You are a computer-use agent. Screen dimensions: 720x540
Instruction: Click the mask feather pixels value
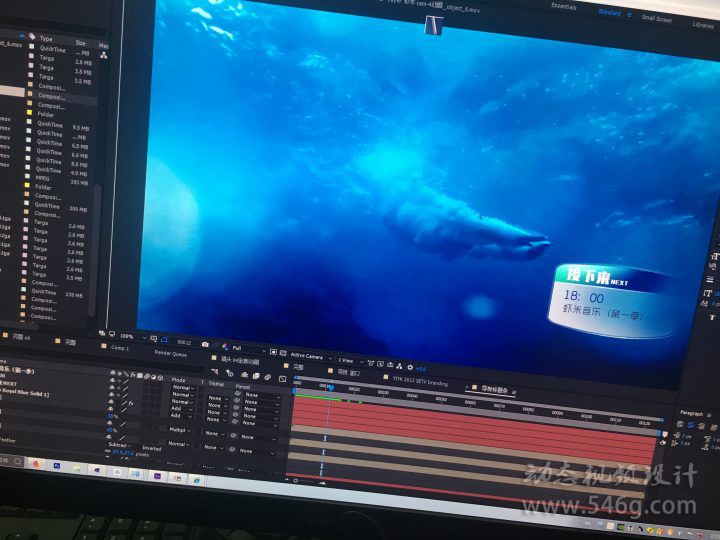point(122,453)
